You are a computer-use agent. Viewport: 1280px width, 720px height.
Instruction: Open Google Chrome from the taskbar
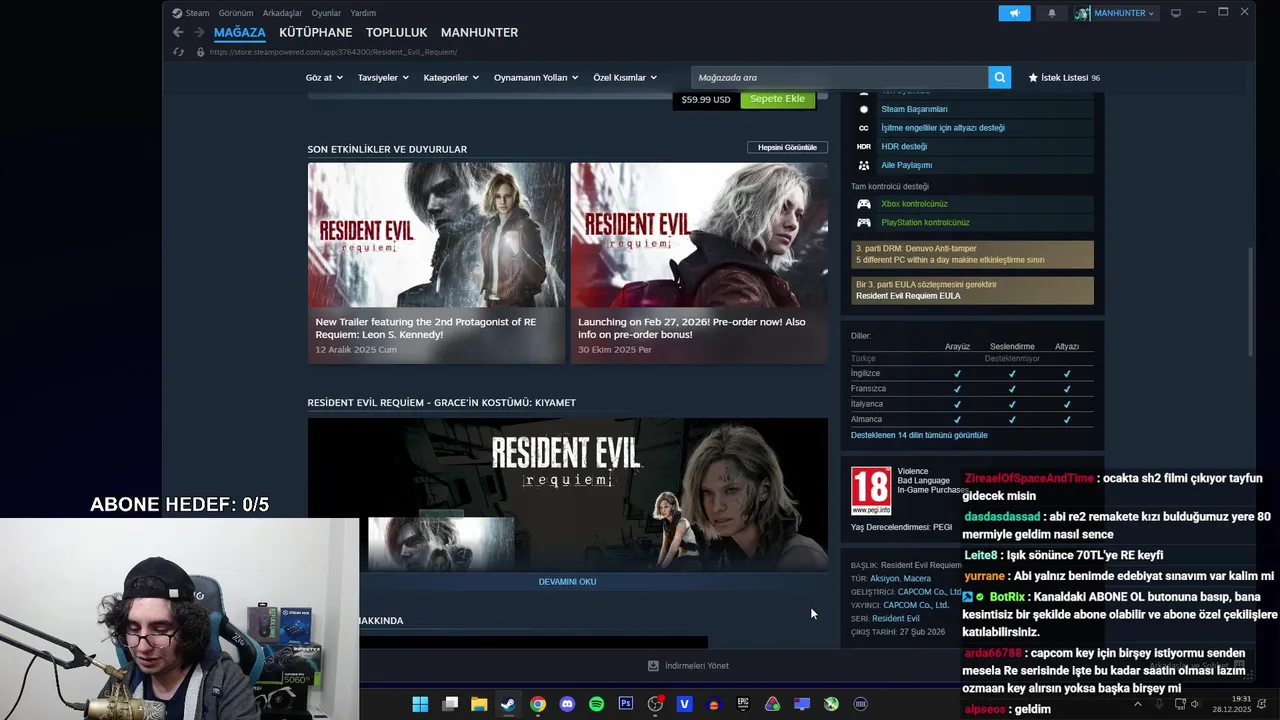538,704
